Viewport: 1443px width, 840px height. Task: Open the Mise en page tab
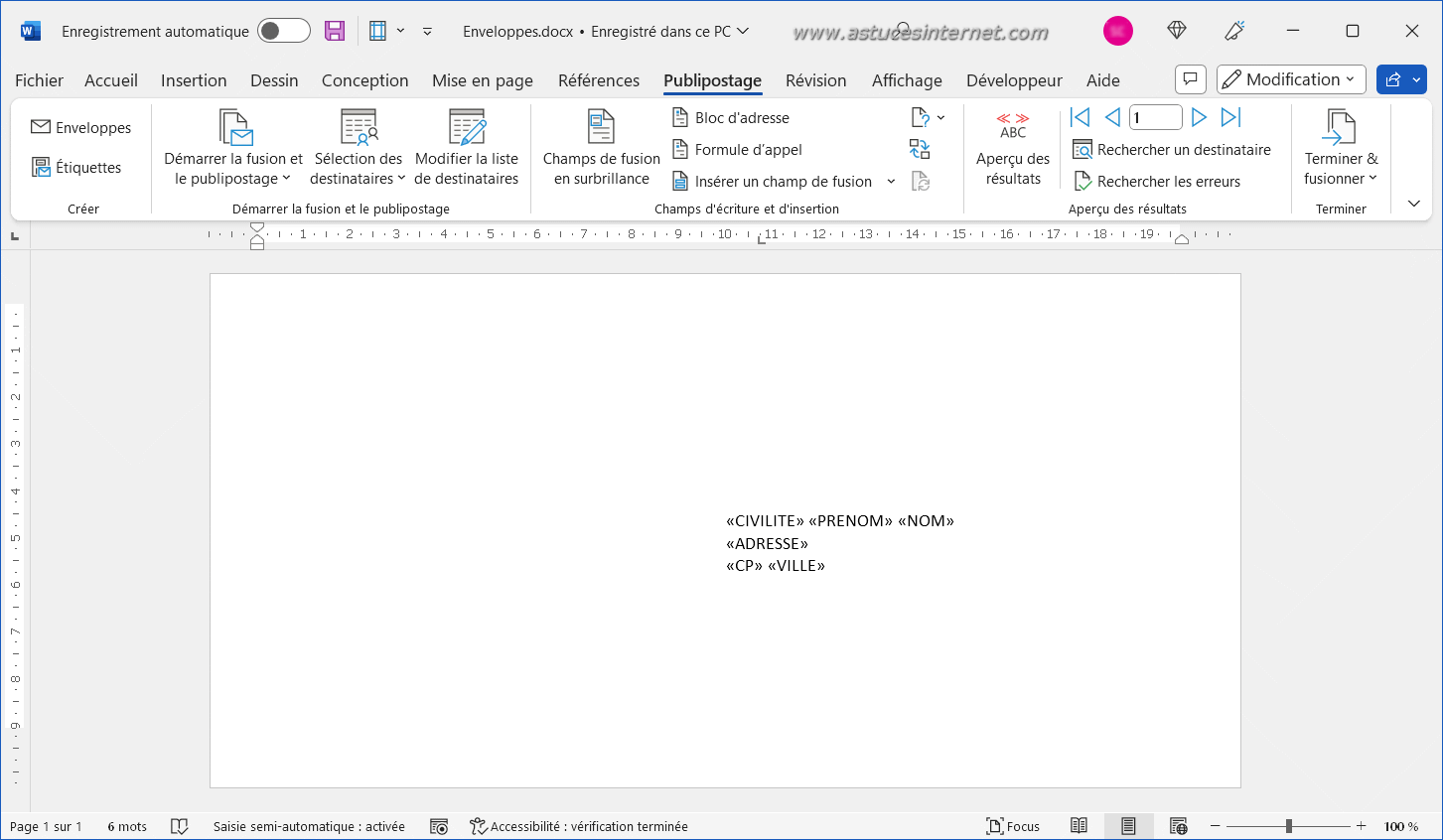[x=482, y=80]
